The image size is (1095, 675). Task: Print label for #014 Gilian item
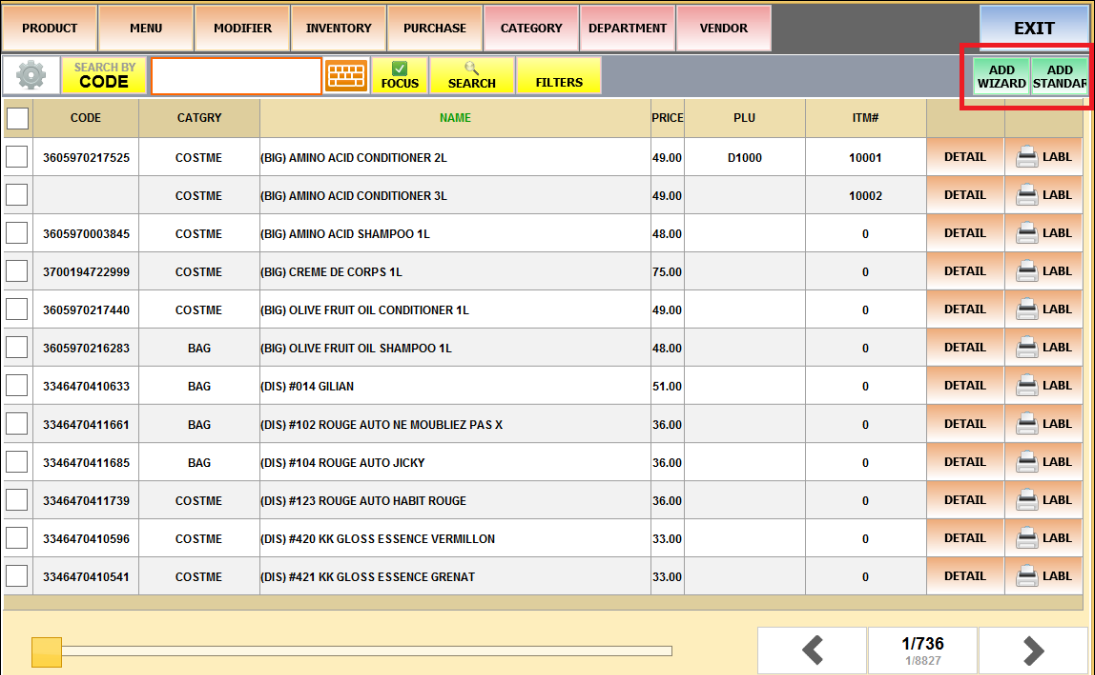1044,386
